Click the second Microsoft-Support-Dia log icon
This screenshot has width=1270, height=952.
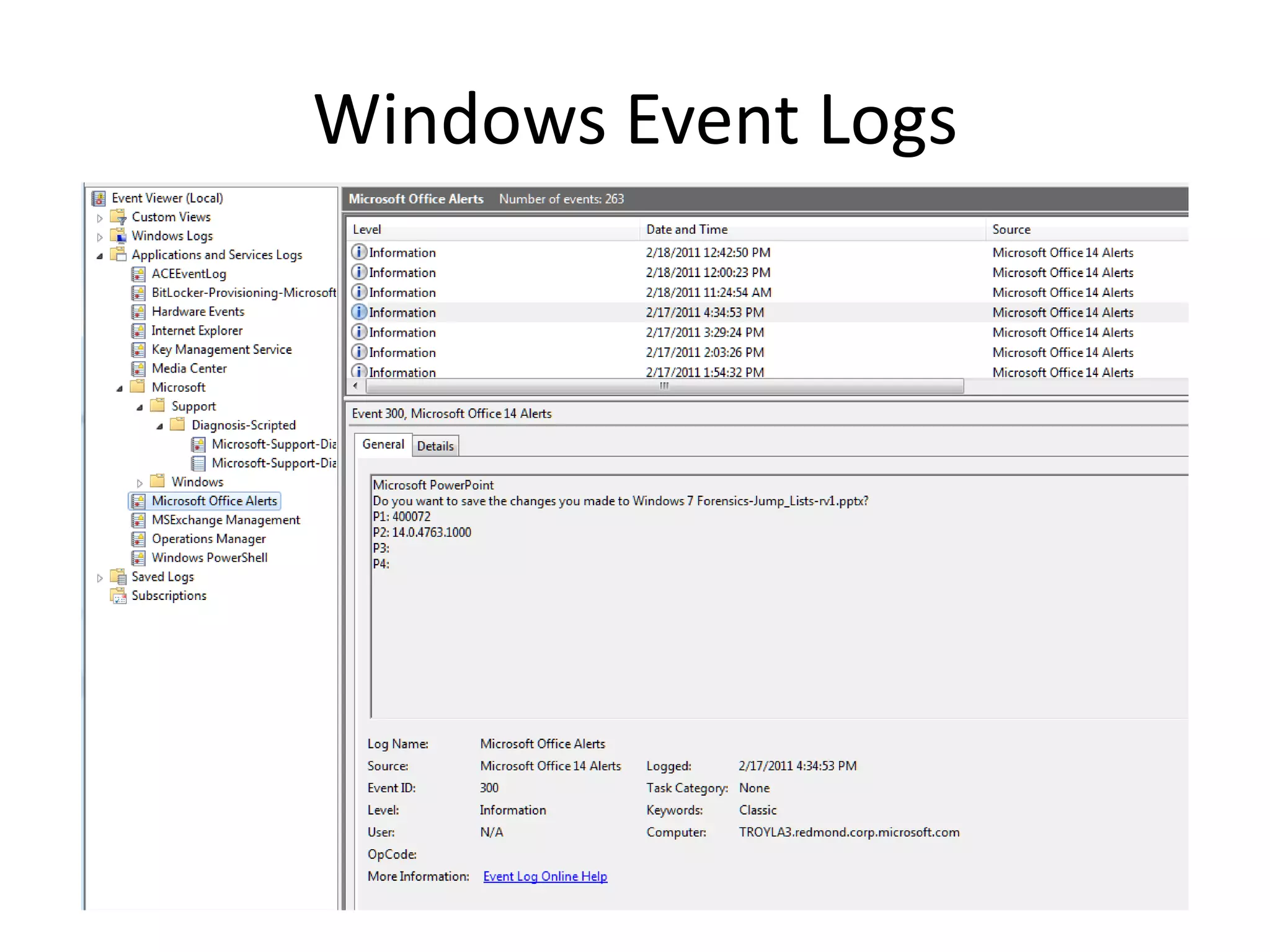(x=198, y=463)
